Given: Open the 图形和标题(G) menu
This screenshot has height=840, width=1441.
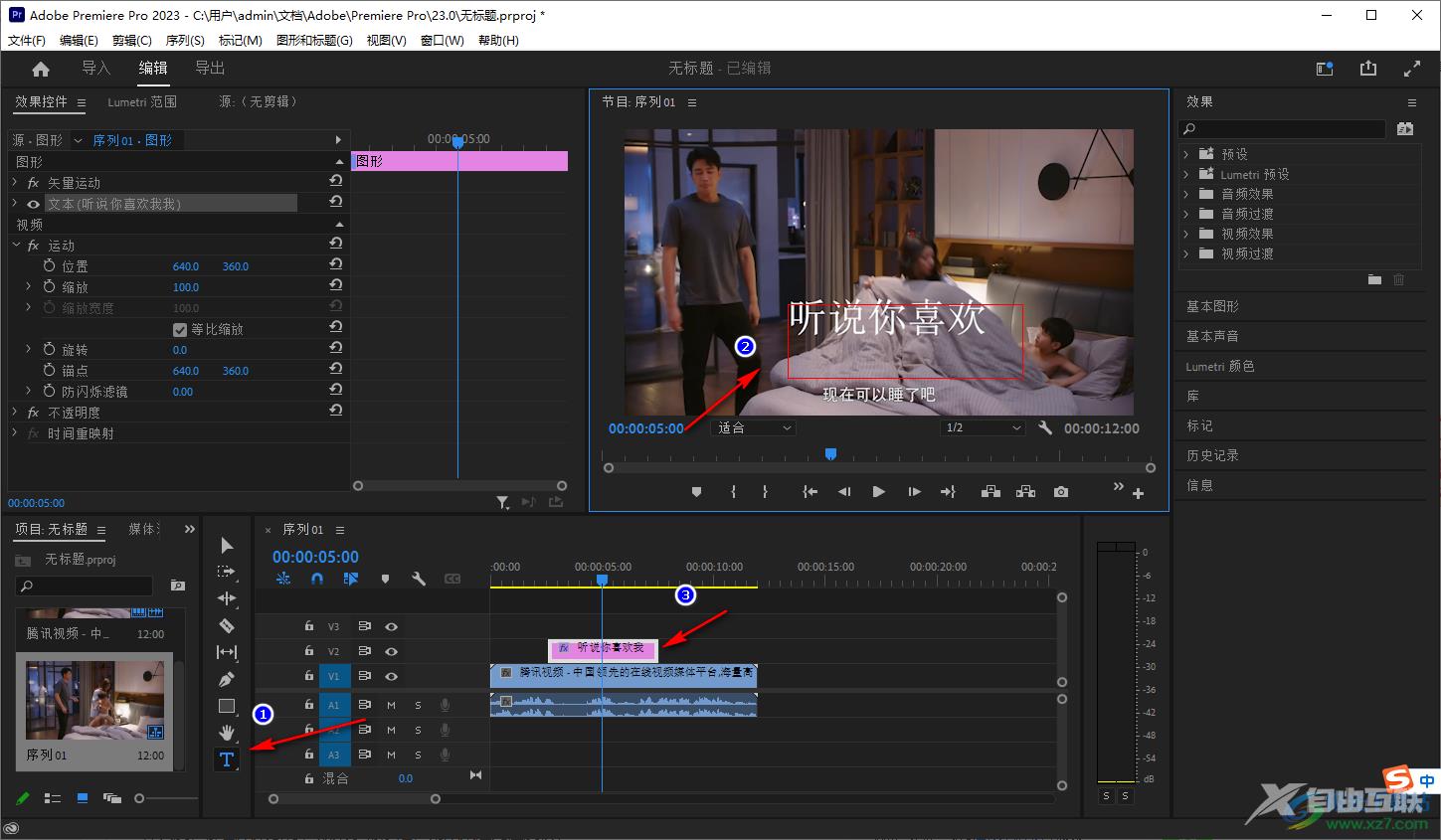Looking at the screenshot, I should (x=314, y=41).
